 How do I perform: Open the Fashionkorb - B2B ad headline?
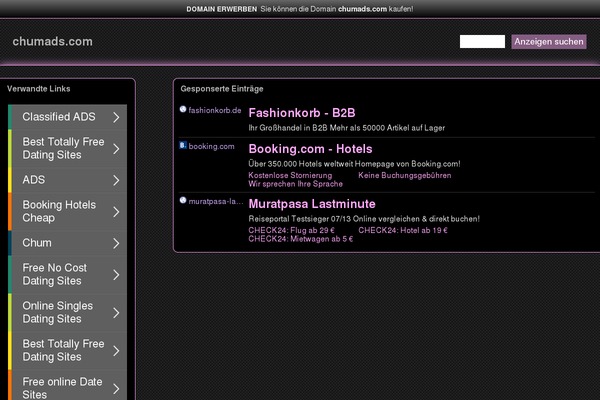point(302,113)
